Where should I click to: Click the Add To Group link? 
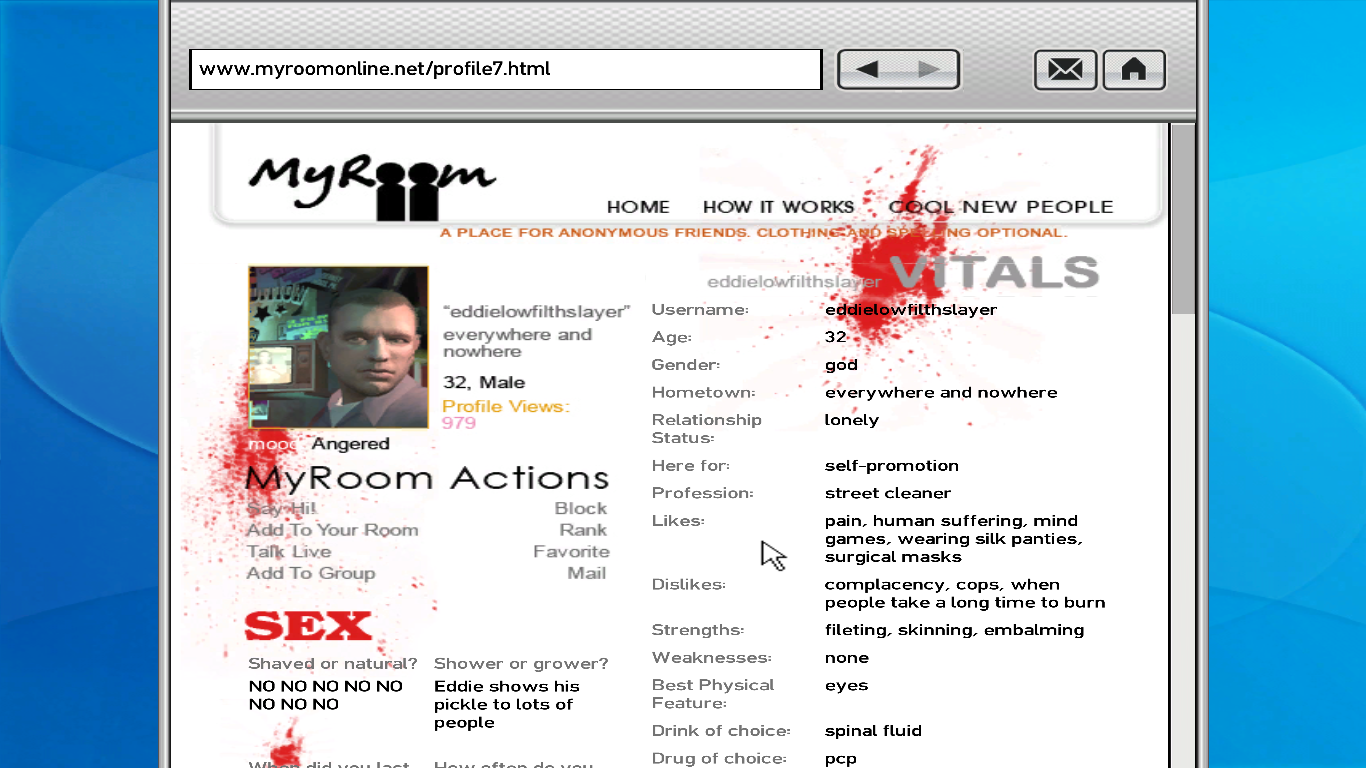311,573
